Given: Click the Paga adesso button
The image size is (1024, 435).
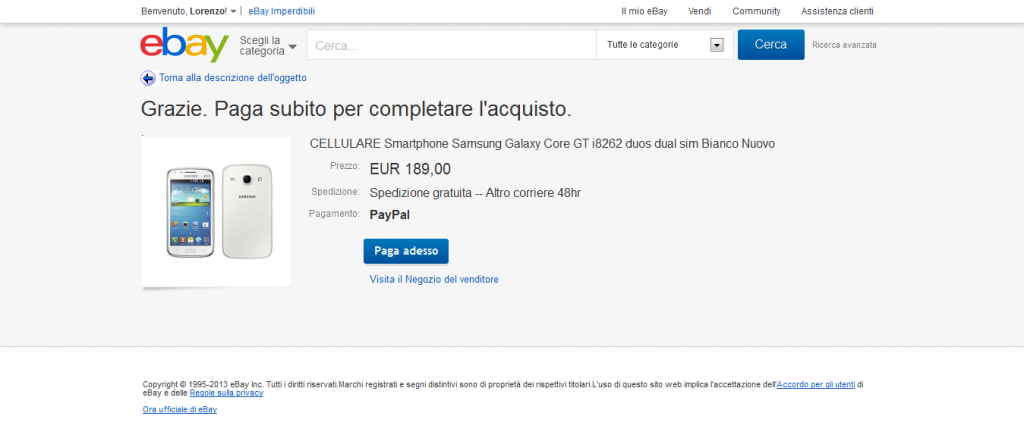Looking at the screenshot, I should [x=406, y=251].
